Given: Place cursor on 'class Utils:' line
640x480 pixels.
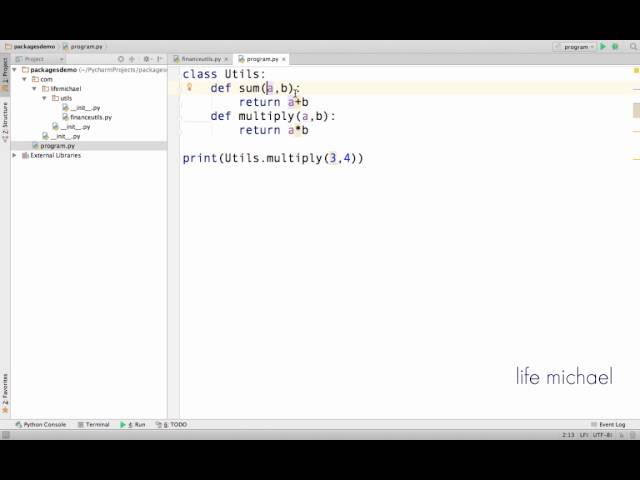Looking at the screenshot, I should [x=224, y=74].
